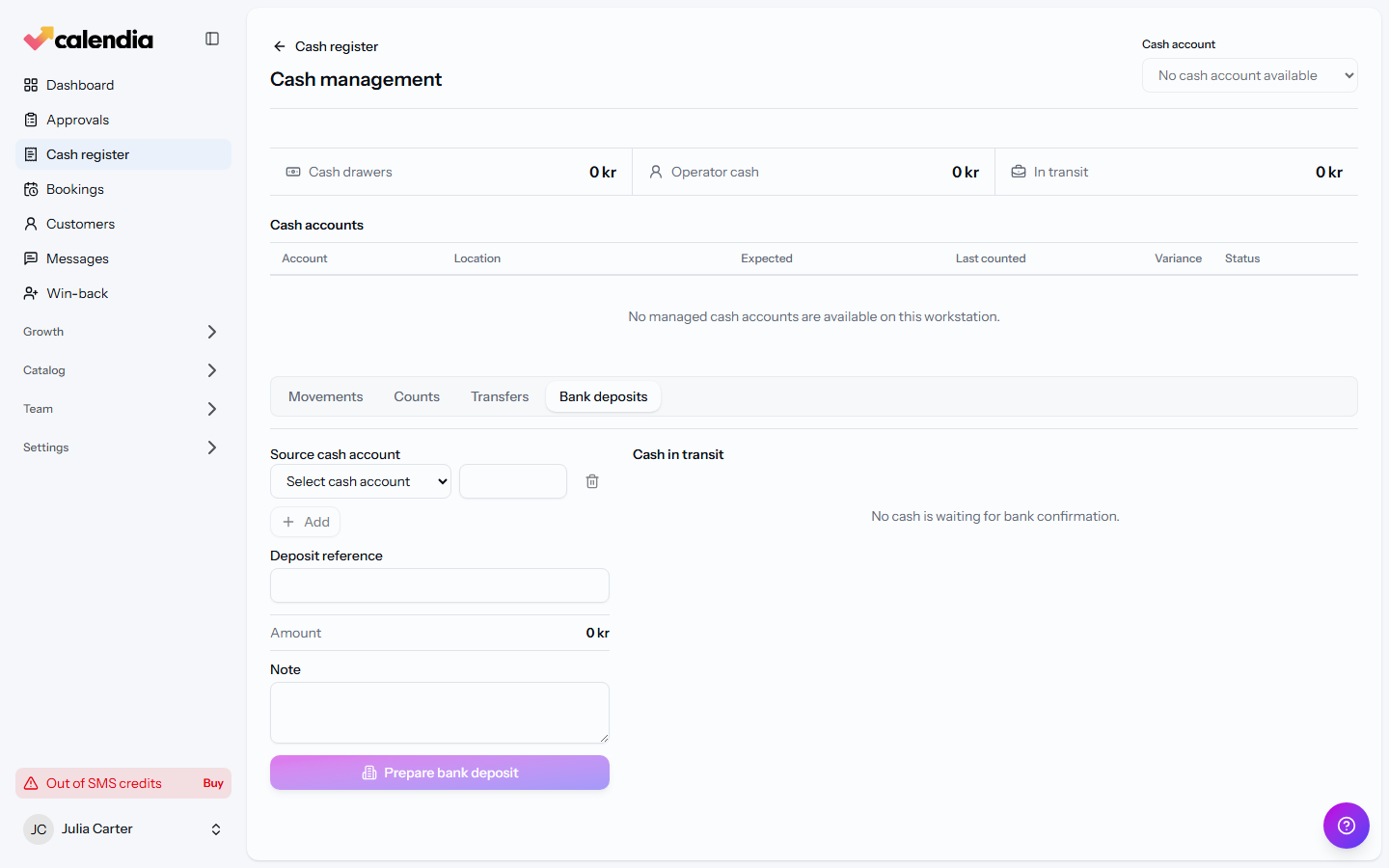Viewport: 1389px width, 868px height.
Task: Click the Deposit reference input field
Action: [440, 585]
